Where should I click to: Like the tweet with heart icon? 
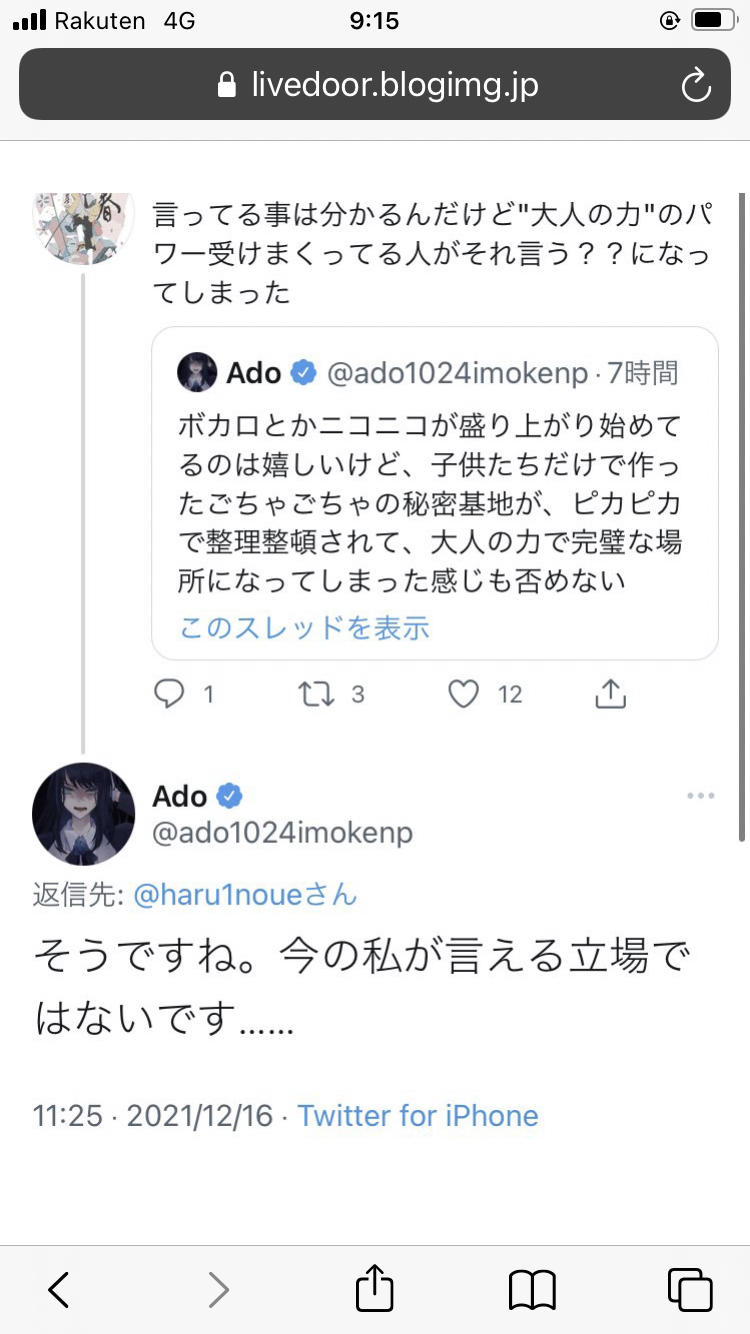click(463, 694)
